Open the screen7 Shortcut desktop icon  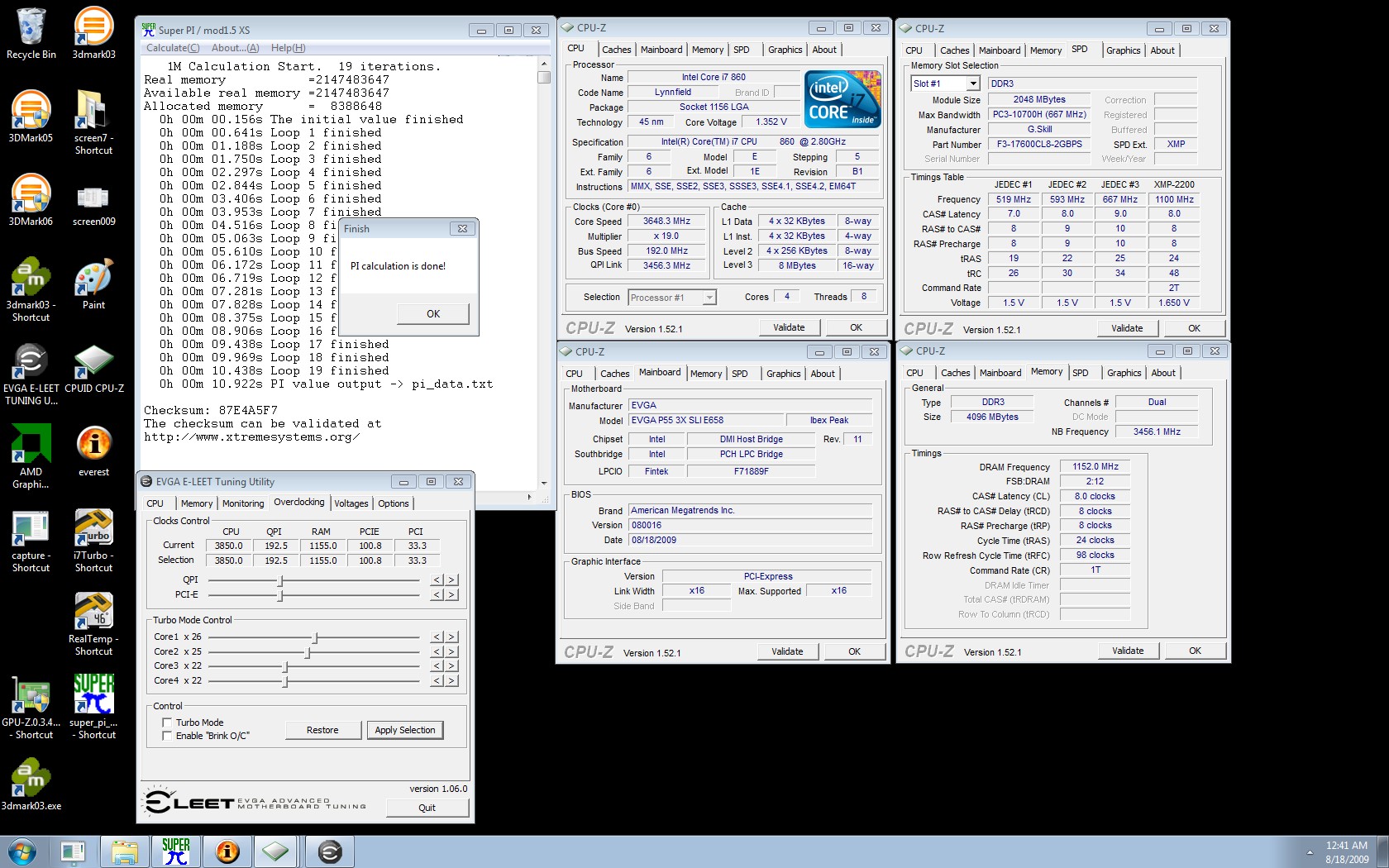[93, 122]
